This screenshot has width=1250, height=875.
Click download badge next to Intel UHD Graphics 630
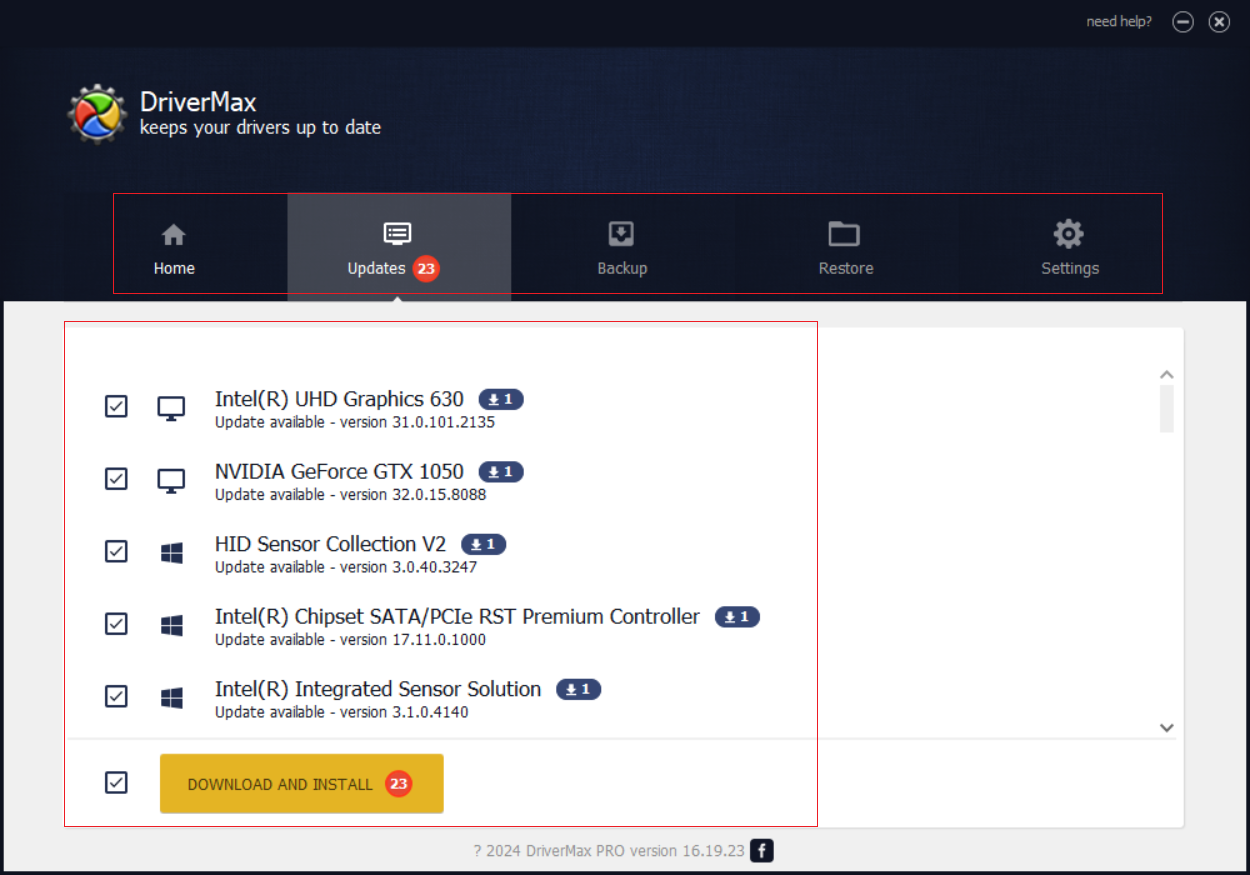[501, 399]
